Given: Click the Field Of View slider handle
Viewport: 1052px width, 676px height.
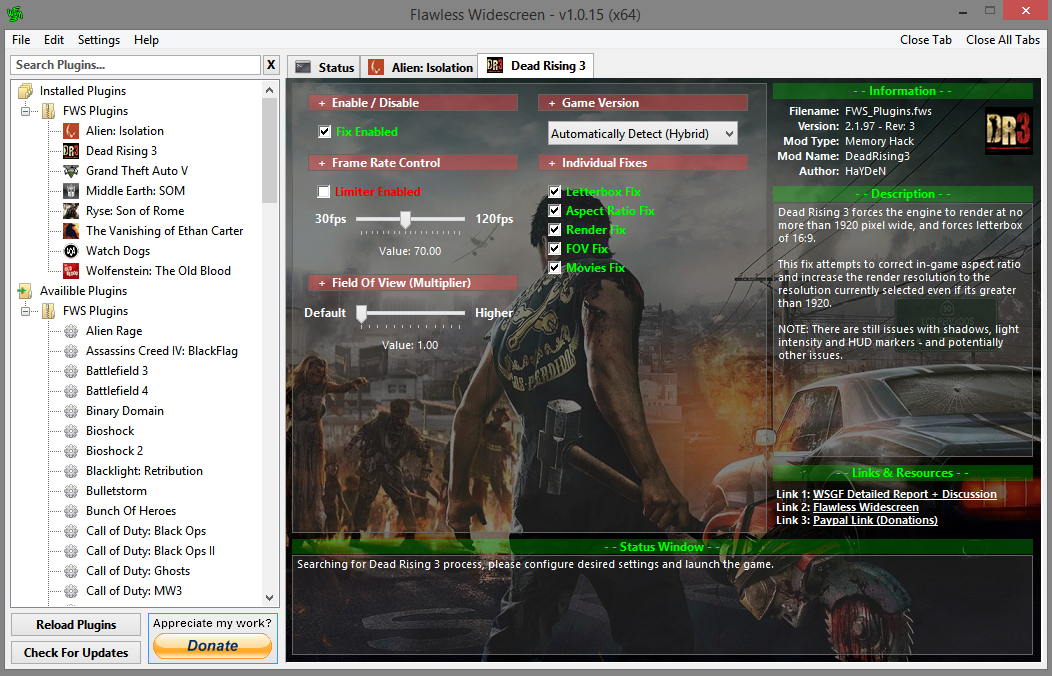Looking at the screenshot, I should pos(362,313).
